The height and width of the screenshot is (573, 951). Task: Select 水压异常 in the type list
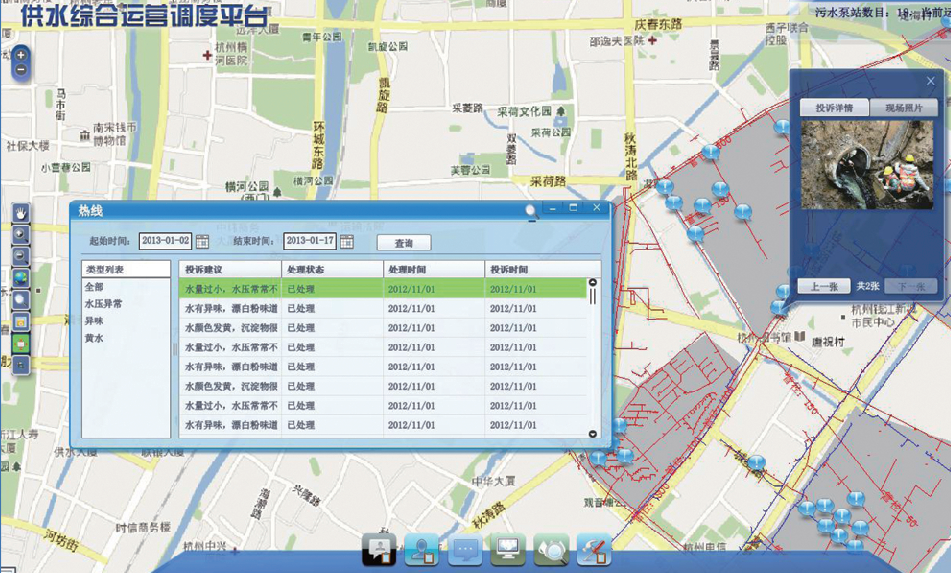[103, 304]
